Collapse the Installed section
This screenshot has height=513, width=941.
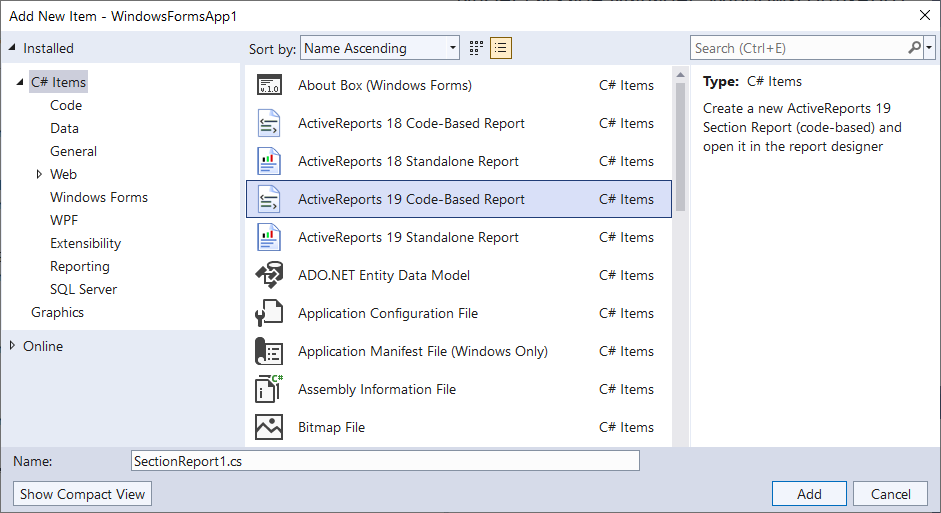pos(12,48)
